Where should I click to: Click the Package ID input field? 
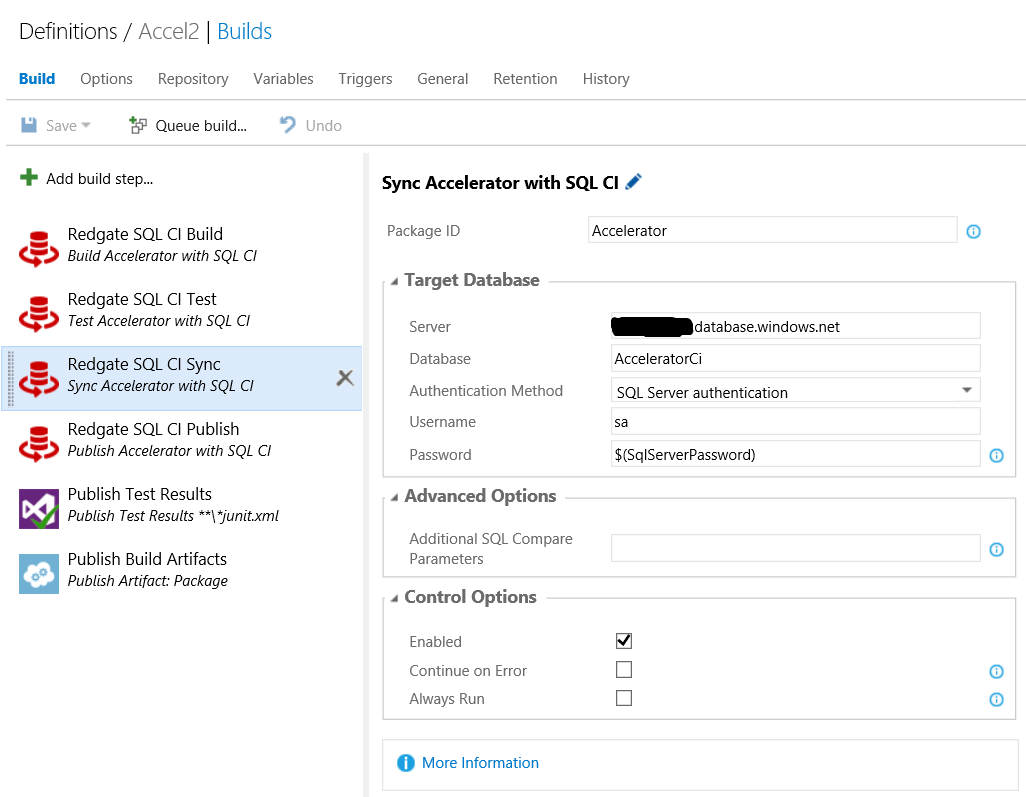pyautogui.click(x=772, y=230)
